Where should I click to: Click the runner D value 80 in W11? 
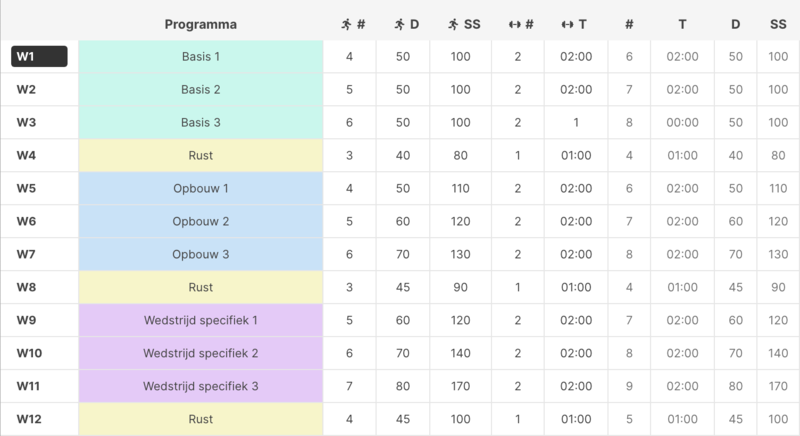point(403,387)
